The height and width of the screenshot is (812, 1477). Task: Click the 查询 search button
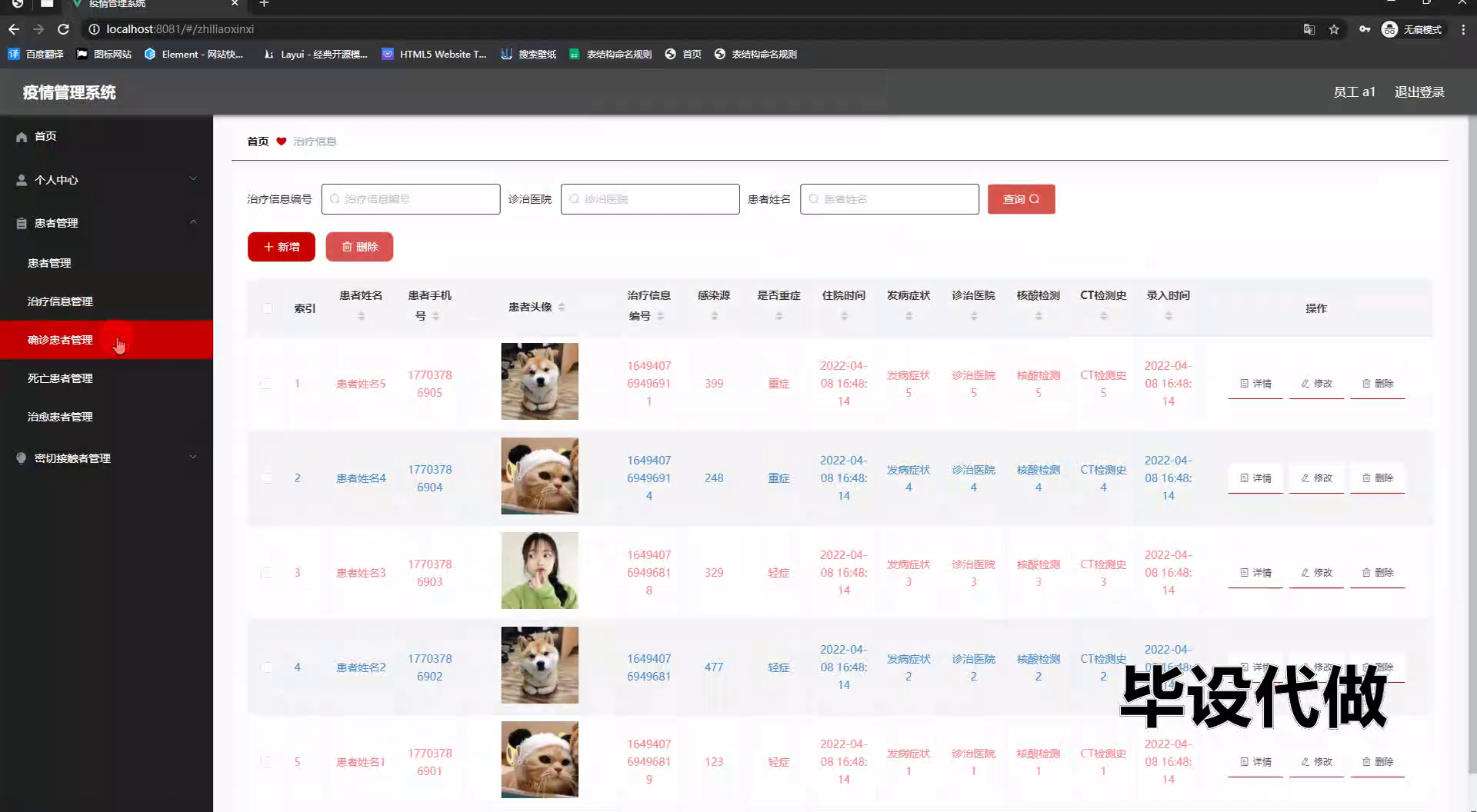[1021, 199]
